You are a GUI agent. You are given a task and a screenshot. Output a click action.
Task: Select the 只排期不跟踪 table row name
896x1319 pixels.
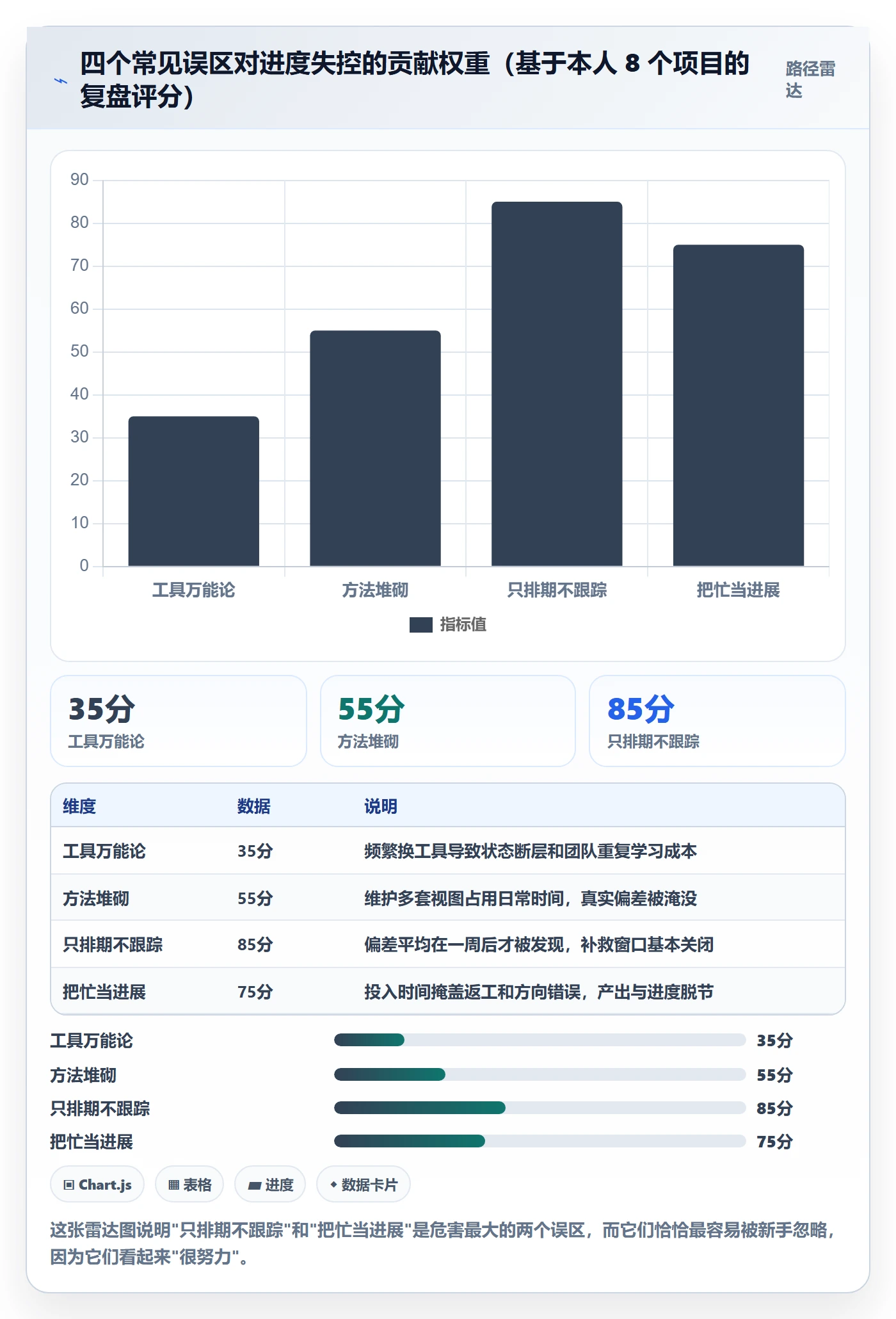pyautogui.click(x=113, y=945)
